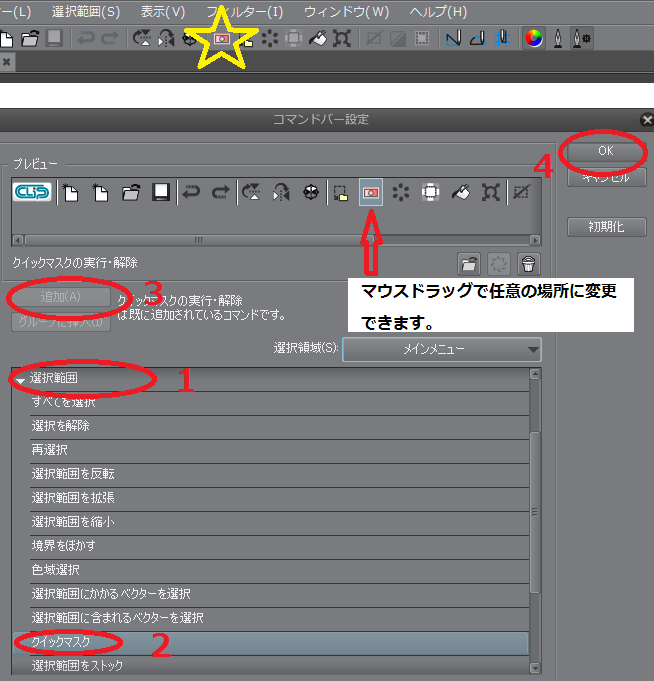
Task: Click the blue Snap to Grid icon
Action: pyautogui.click(x=502, y=39)
